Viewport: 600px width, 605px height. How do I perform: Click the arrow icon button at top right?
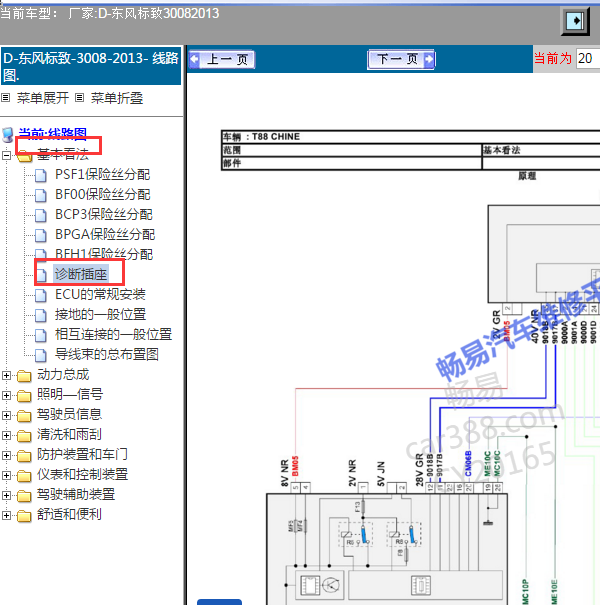click(x=575, y=21)
